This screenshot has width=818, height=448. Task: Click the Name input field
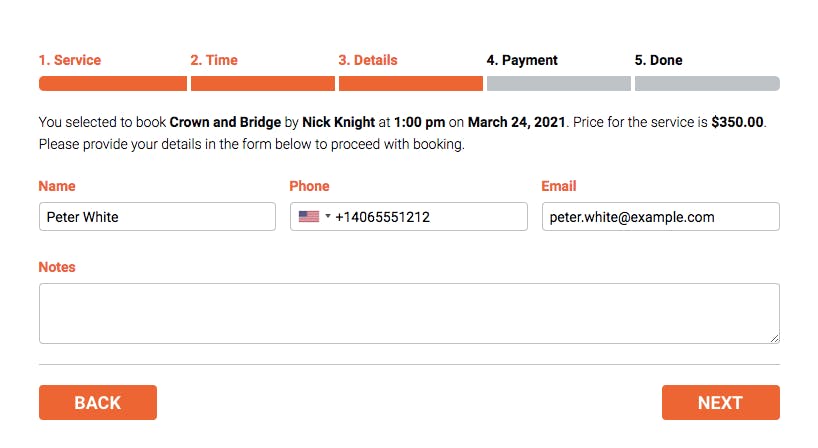coord(157,217)
